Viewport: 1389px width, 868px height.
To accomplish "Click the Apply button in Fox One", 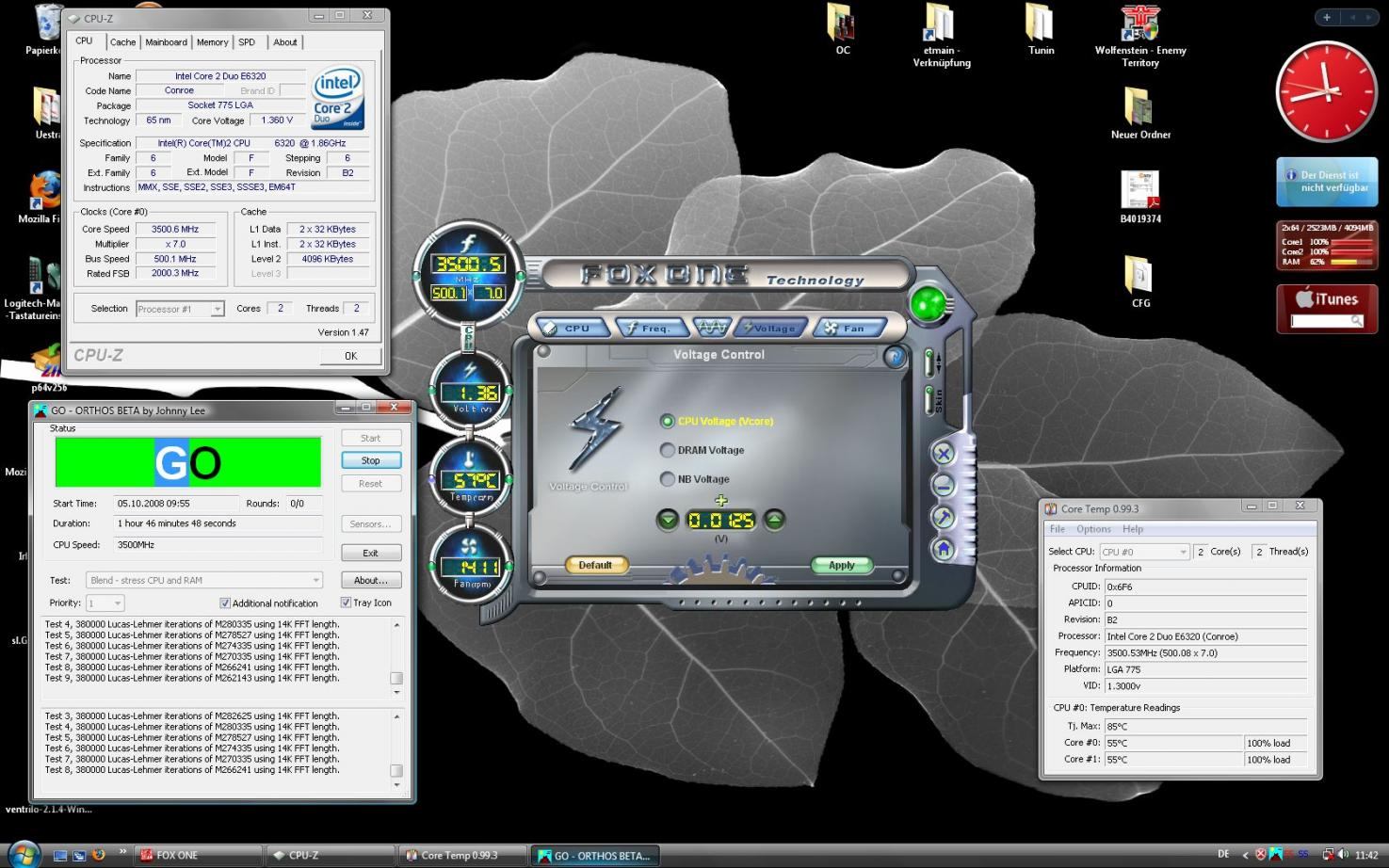I will click(841, 565).
